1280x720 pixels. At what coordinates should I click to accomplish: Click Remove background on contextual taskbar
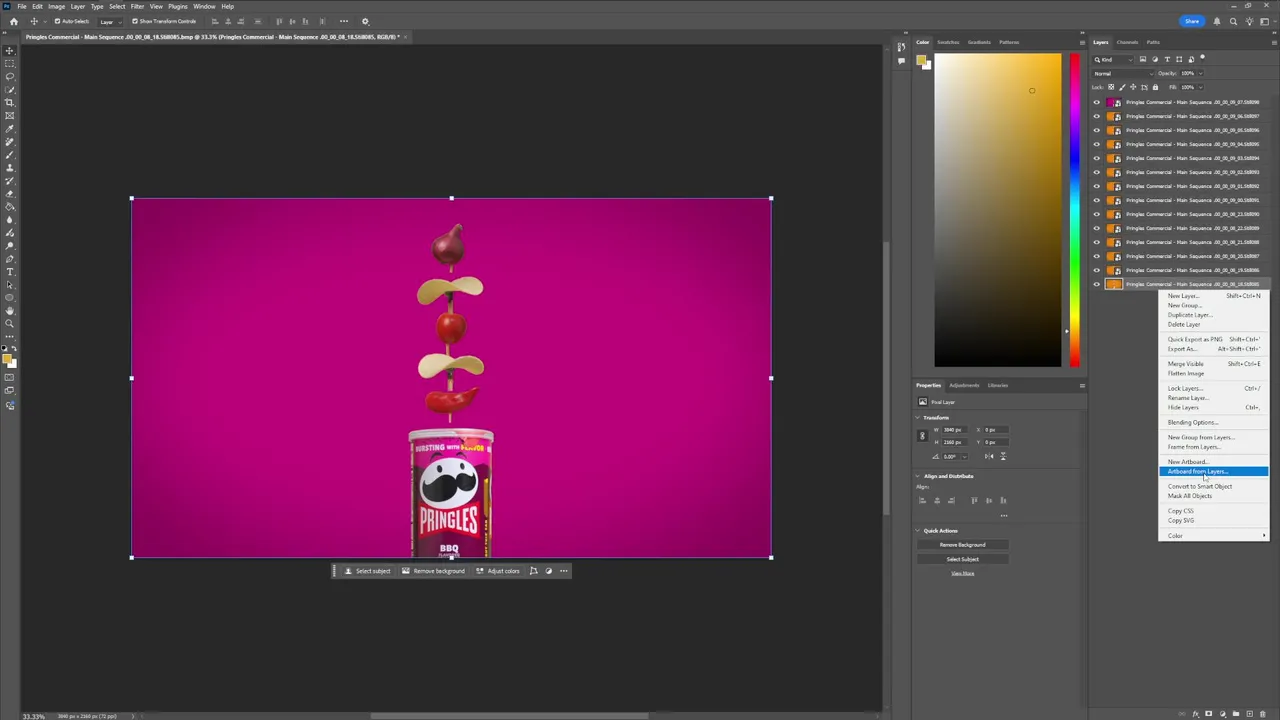point(433,571)
